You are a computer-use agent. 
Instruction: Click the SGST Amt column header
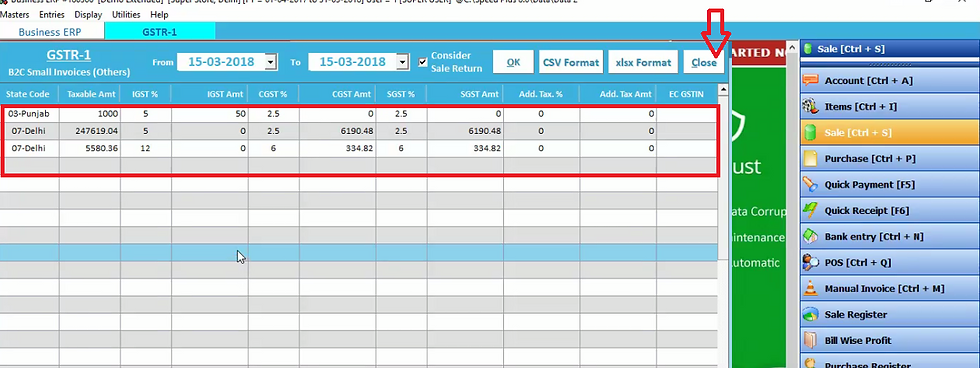click(465, 94)
